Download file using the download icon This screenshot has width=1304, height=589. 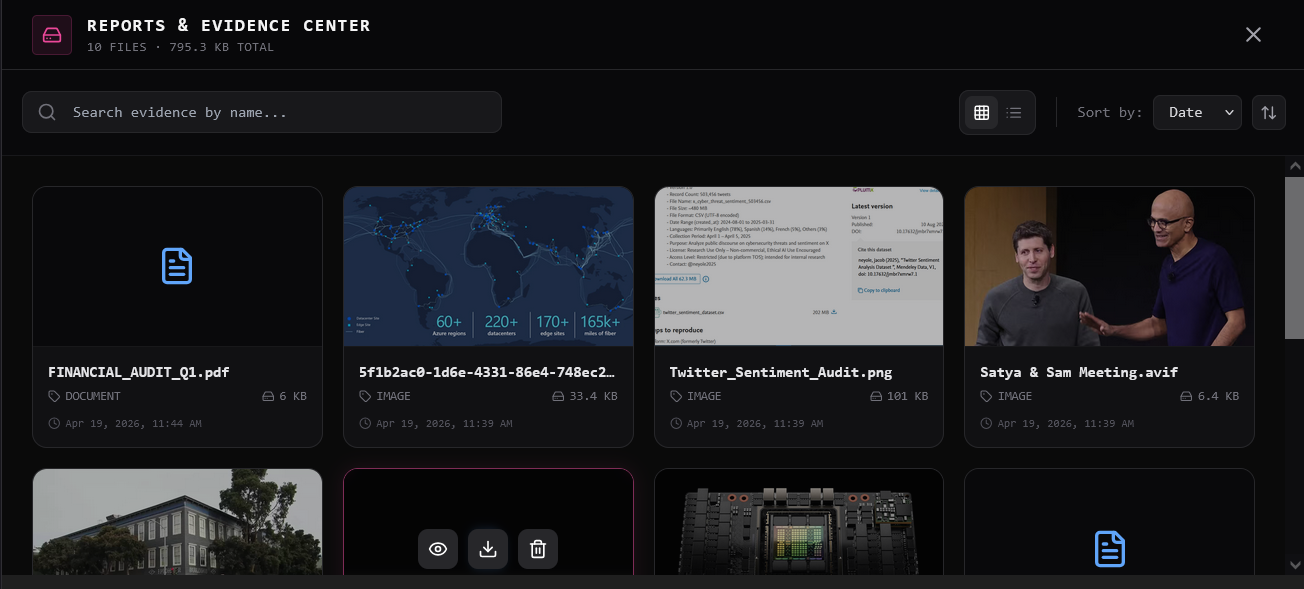pos(488,549)
